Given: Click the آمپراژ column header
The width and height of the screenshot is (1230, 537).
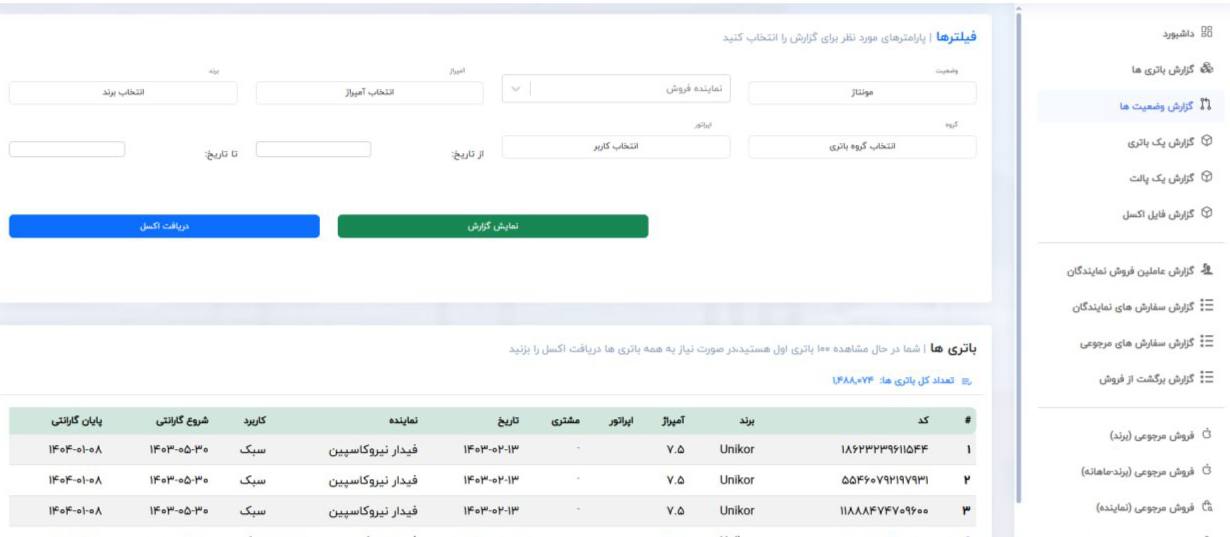Looking at the screenshot, I should [x=675, y=420].
